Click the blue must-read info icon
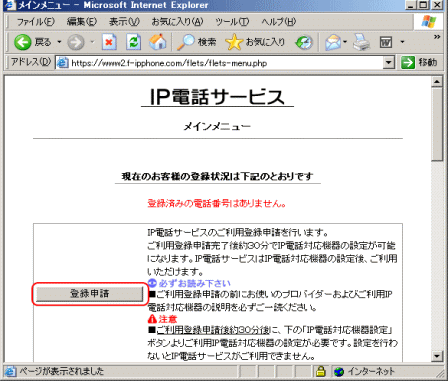This screenshot has width=448, height=381. (152, 283)
